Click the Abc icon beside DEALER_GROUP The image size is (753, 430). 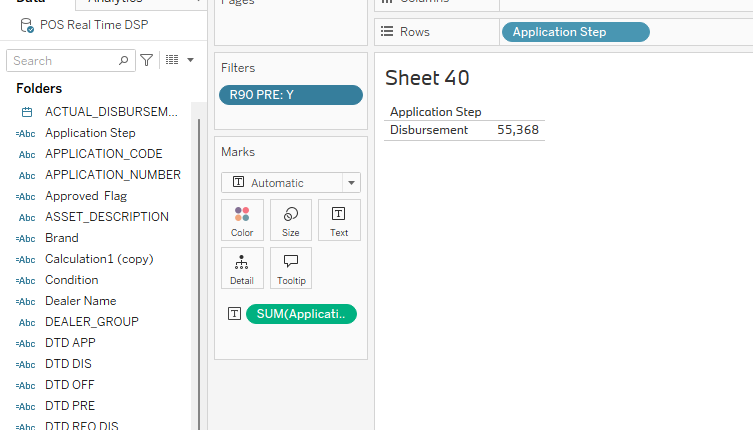pos(27,322)
